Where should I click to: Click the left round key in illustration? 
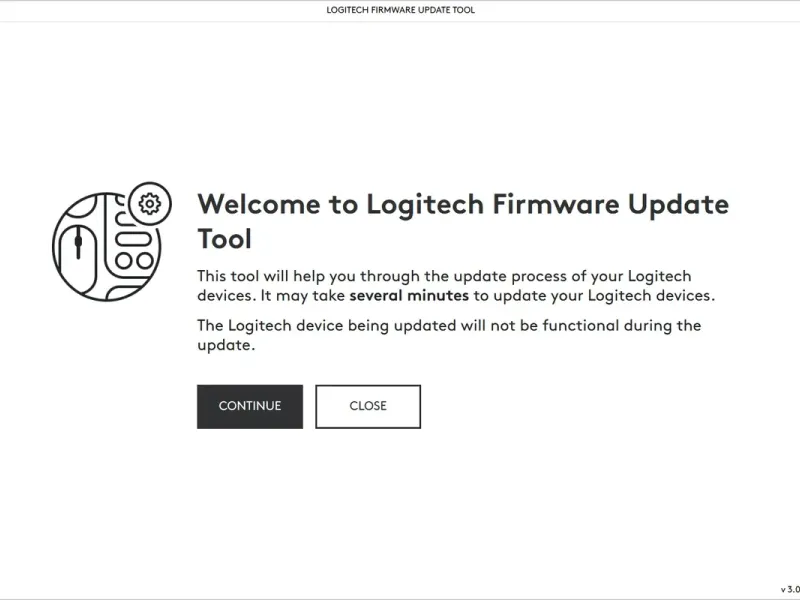point(123,261)
